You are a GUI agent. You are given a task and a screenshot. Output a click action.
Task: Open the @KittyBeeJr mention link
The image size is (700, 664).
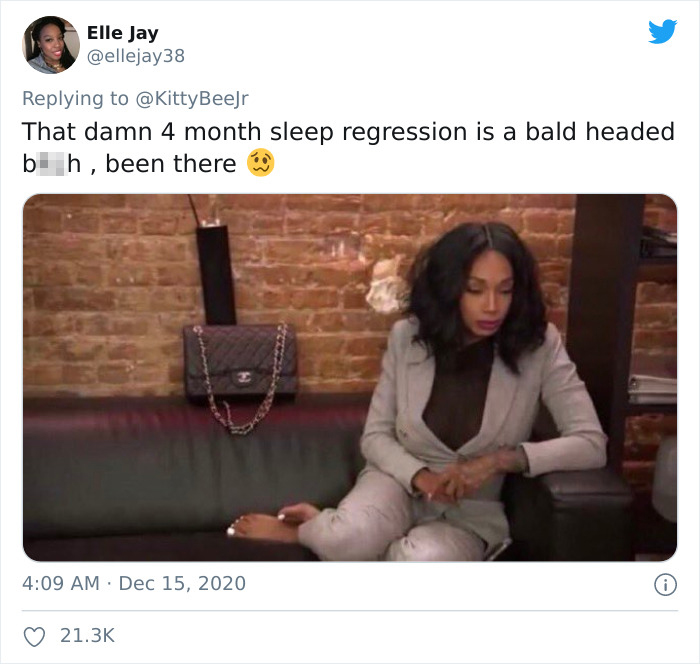(x=192, y=99)
